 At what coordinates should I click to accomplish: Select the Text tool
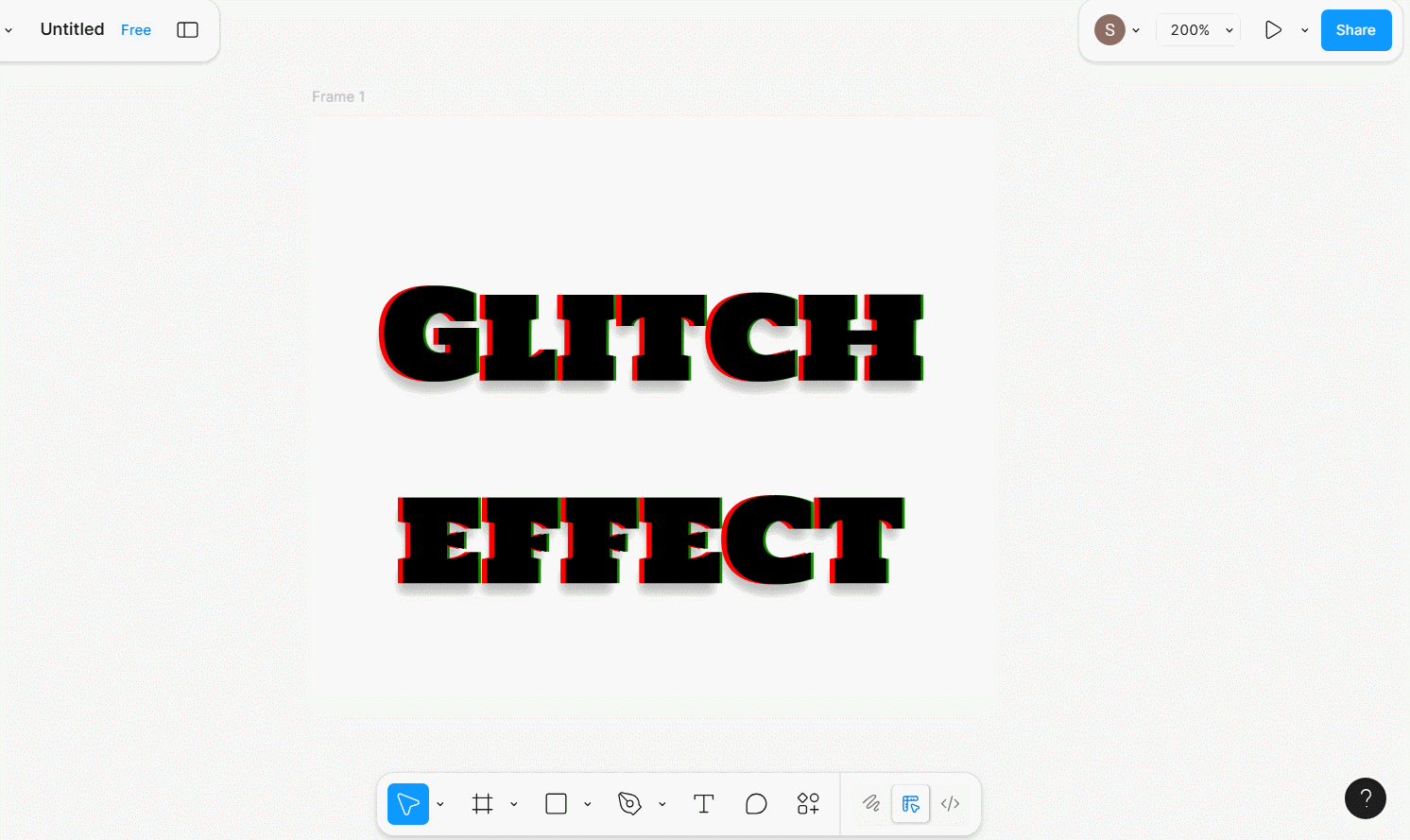703,804
